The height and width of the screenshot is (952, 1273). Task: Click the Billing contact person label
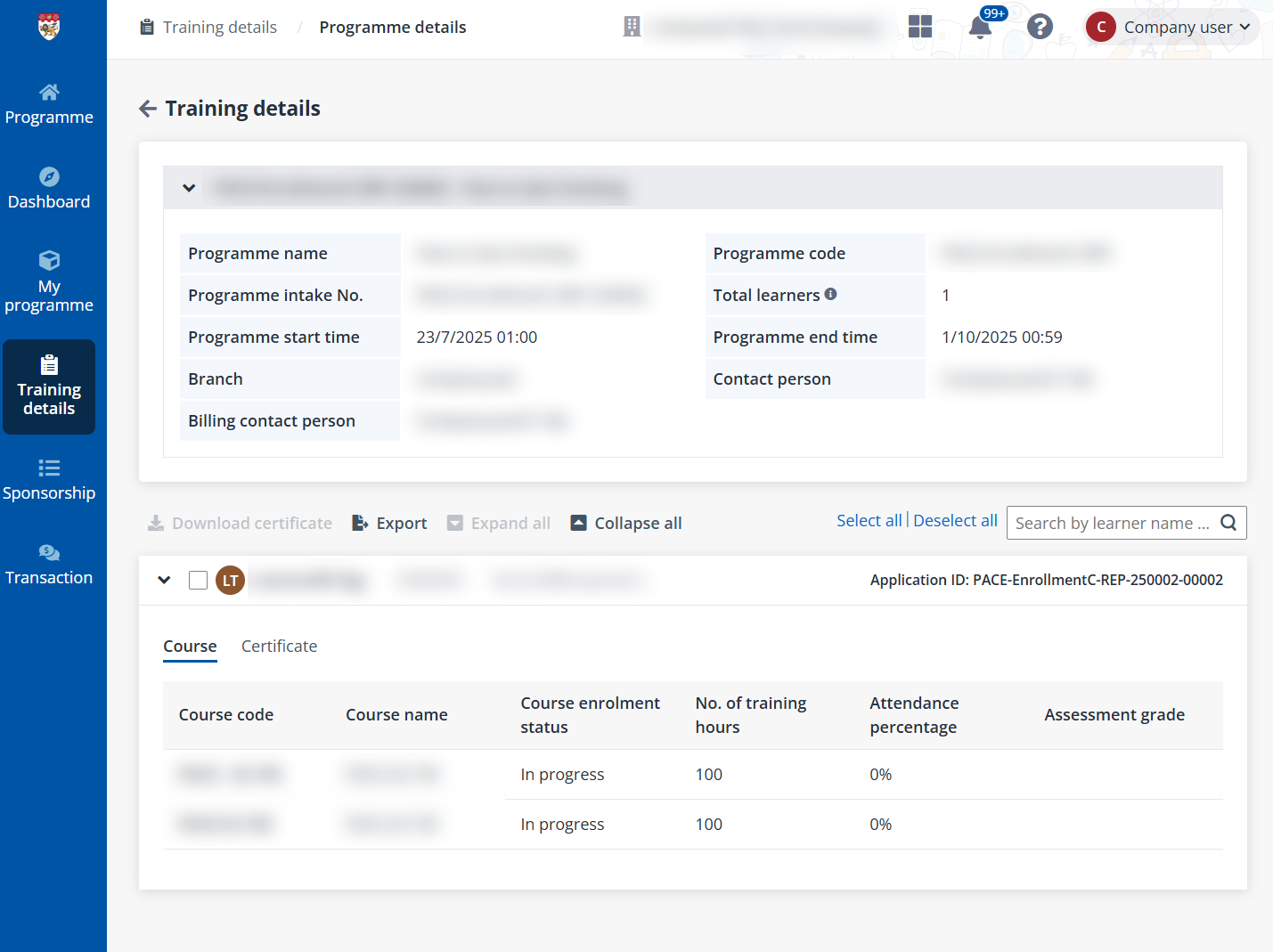[272, 421]
